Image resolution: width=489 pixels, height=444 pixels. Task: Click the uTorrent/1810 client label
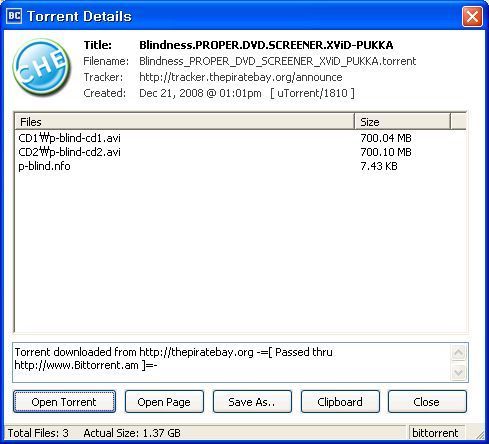click(312, 93)
